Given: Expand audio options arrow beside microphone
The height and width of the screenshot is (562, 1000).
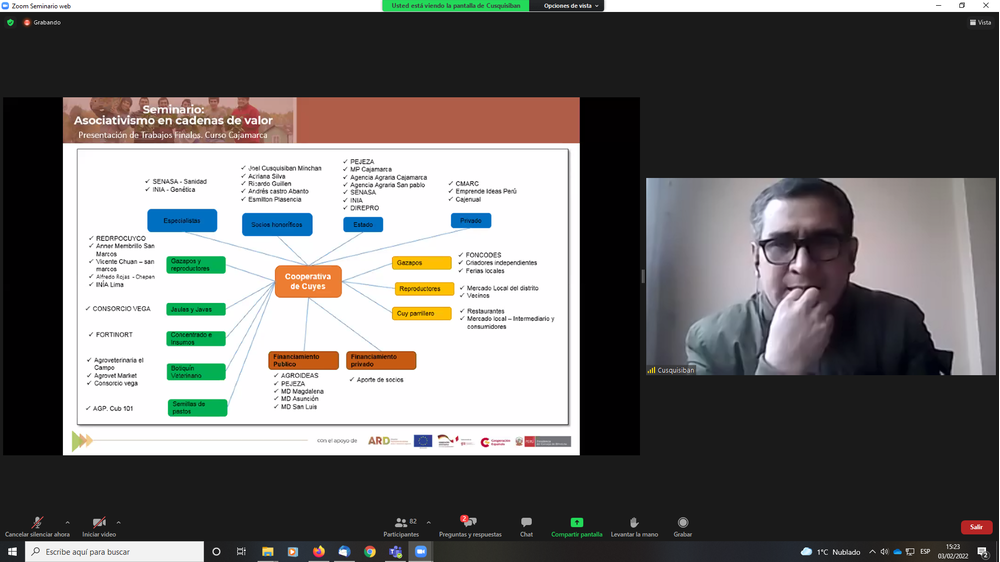Looking at the screenshot, I should click(68, 522).
